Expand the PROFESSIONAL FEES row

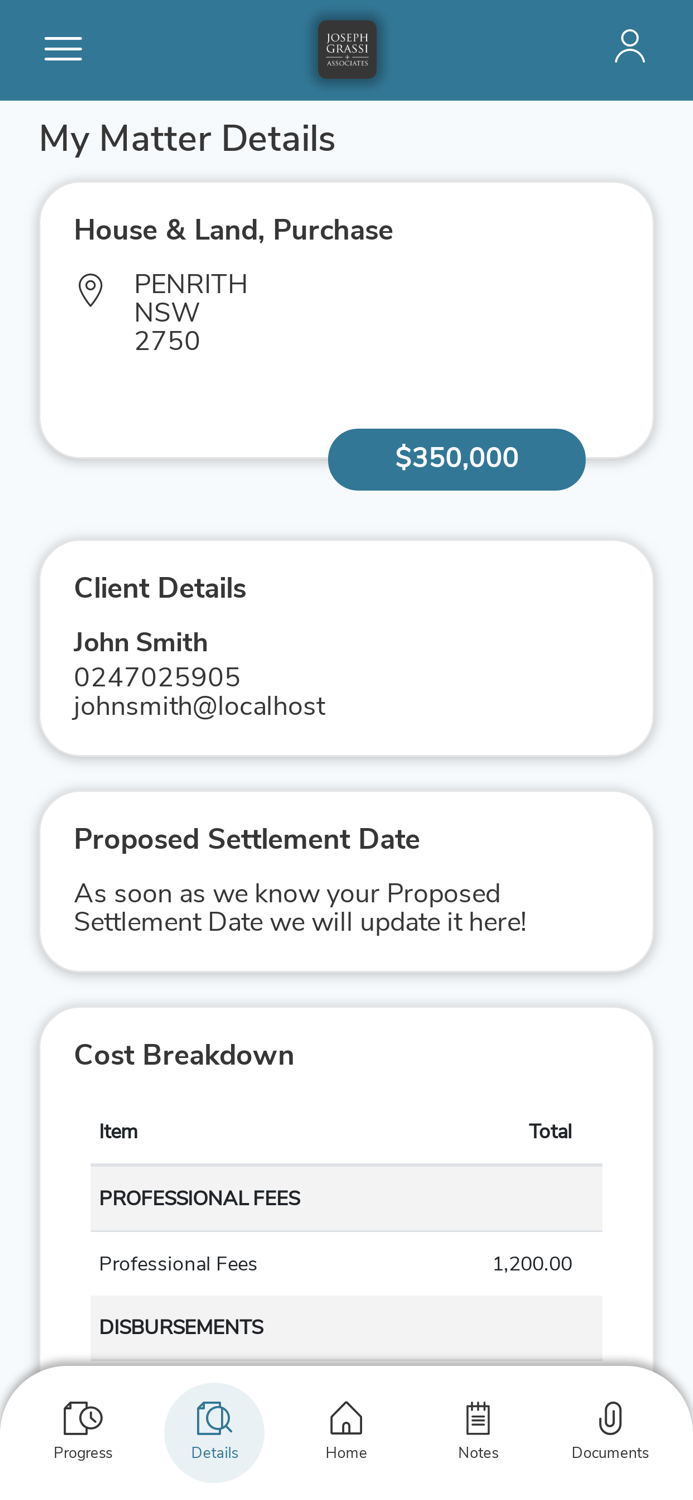pos(346,1196)
